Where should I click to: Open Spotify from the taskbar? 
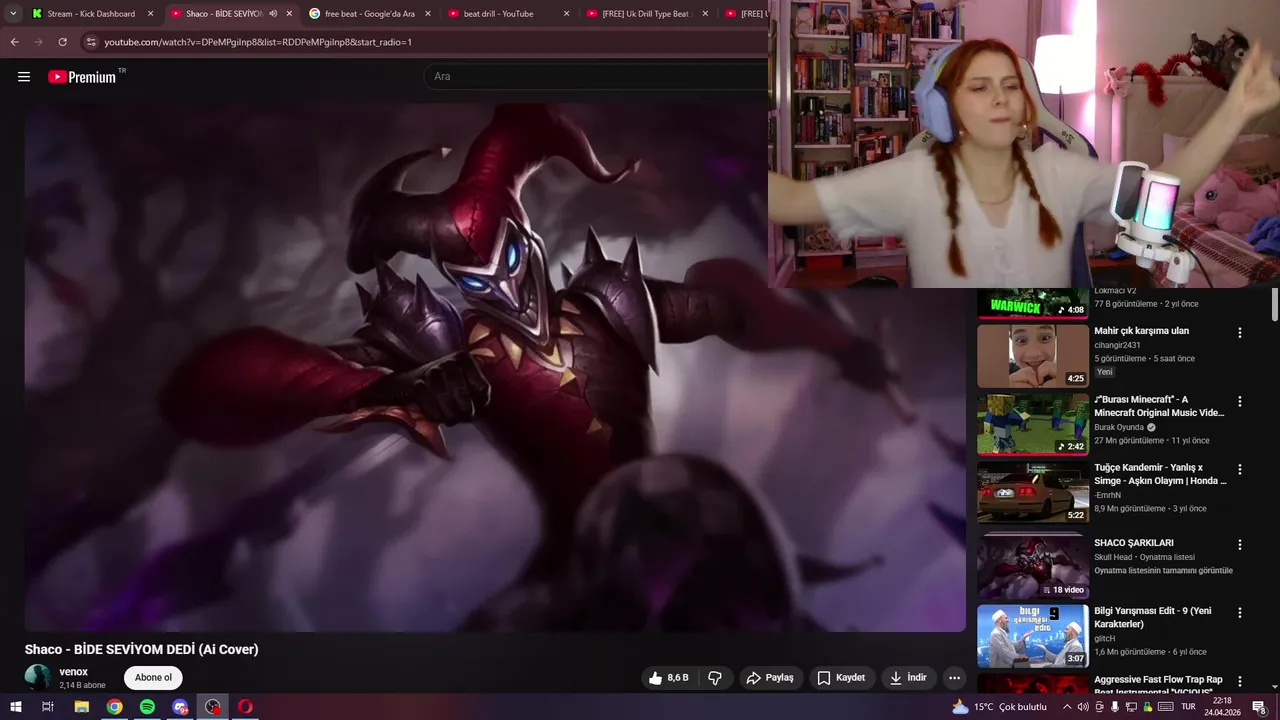pyautogui.click(x=147, y=707)
